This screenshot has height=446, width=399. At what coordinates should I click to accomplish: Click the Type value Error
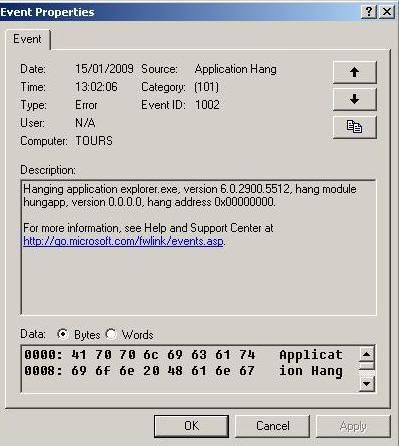(86, 105)
